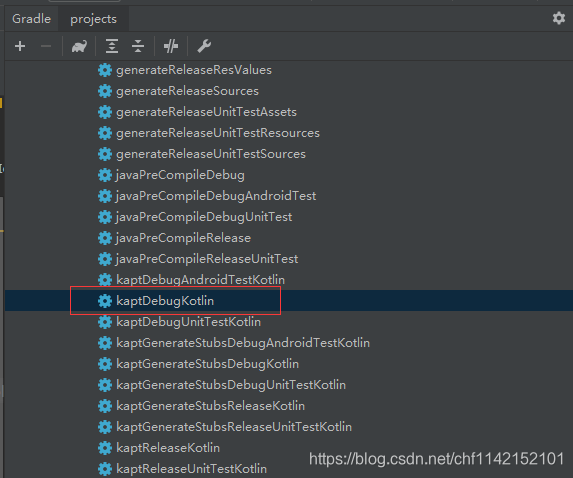Click gear icon beside kaptGenerateStubsReleaseKotlin
The image size is (573, 478).
click(x=105, y=406)
